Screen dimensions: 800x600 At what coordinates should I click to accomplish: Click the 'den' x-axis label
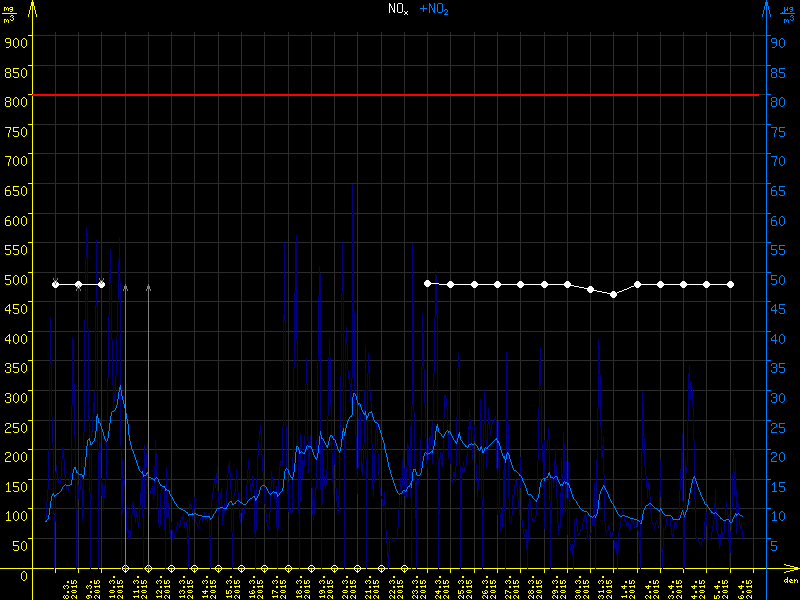point(789,581)
